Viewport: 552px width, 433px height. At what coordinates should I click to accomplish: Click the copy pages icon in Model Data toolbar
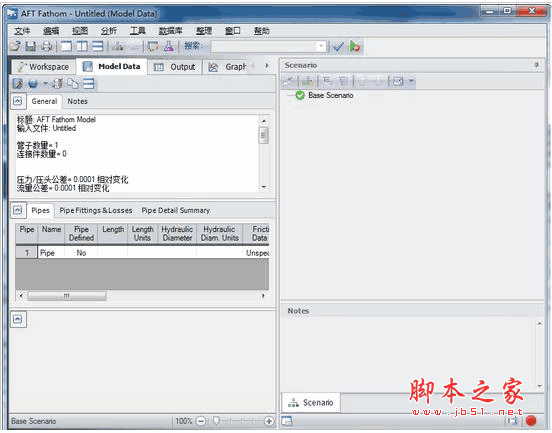pos(73,84)
